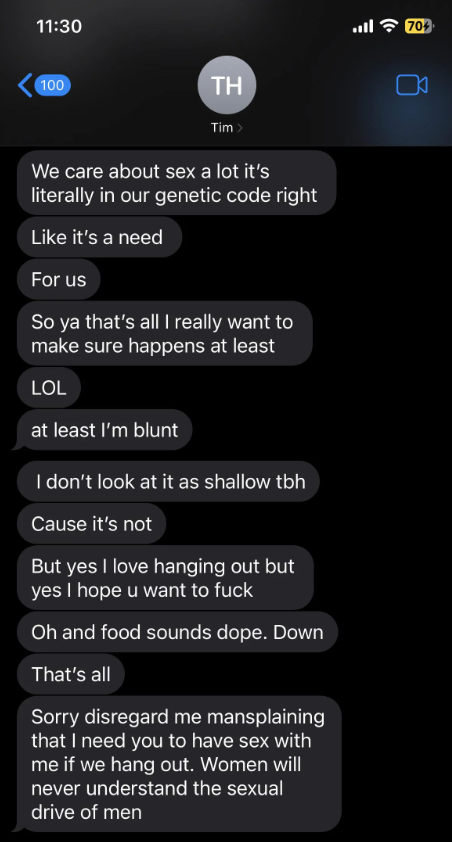Tap the blue back arrow
This screenshot has width=452, height=842.
click(x=25, y=85)
